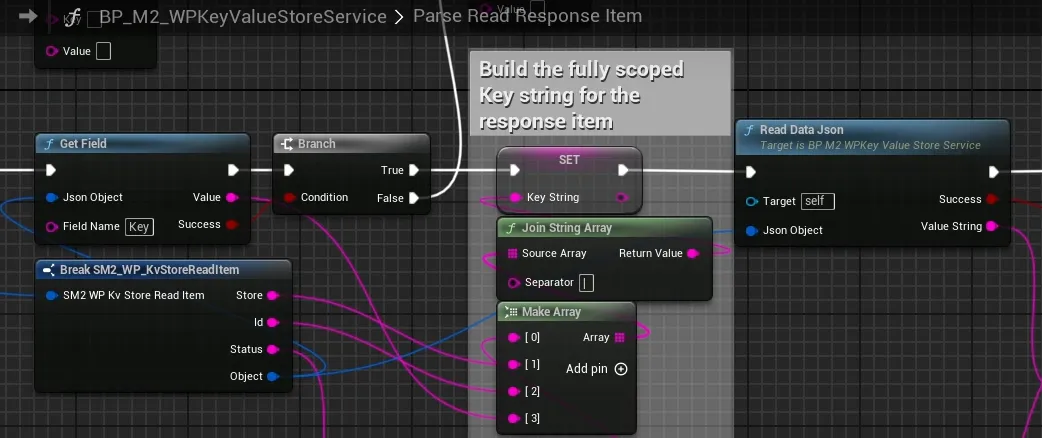Image resolution: width=1042 pixels, height=438 pixels.
Task: Click the Join String Array function icon
Action: [510, 228]
